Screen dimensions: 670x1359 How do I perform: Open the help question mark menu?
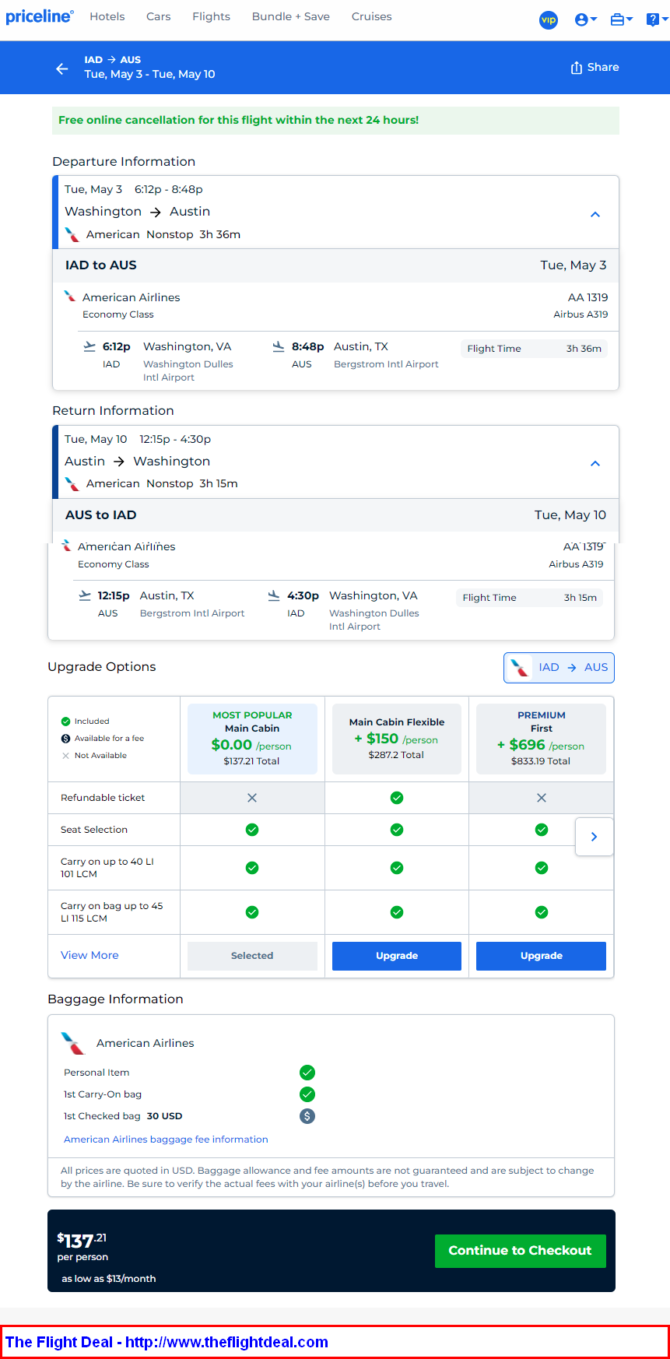[x=655, y=20]
